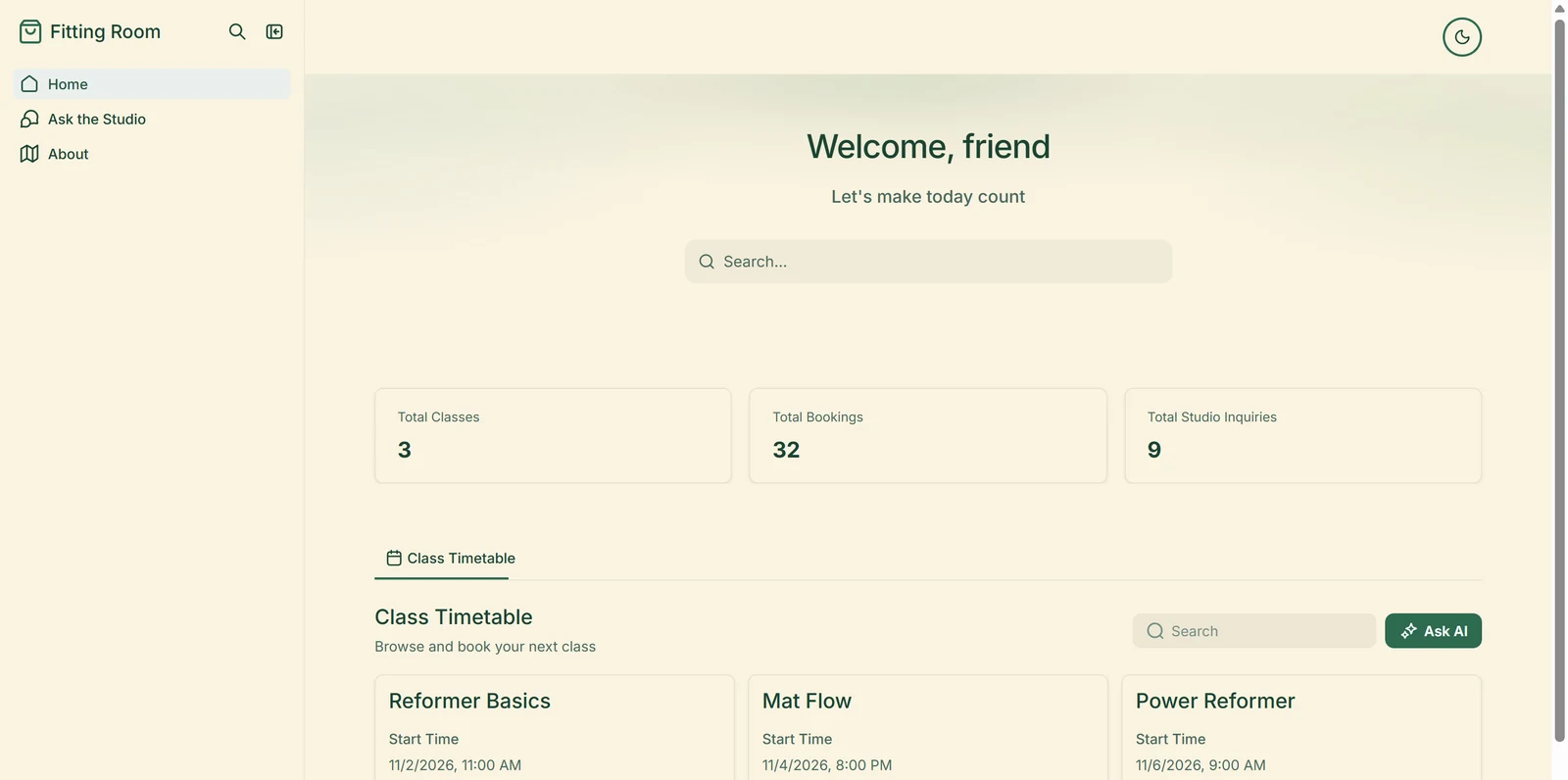Screen dimensions: 1568x780
Task: Click '11/4/2026, 8:00 PM' start time
Action: [827, 765]
